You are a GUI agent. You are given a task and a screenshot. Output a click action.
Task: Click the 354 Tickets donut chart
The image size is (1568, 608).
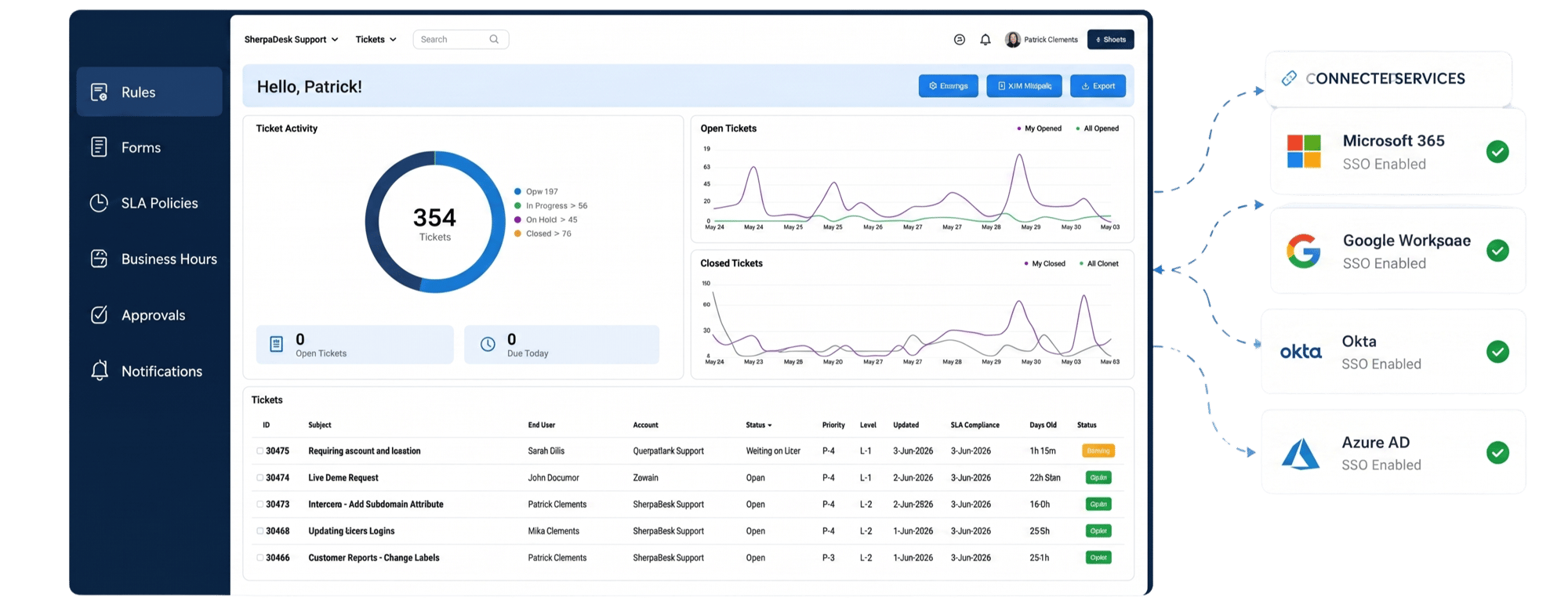(x=435, y=222)
